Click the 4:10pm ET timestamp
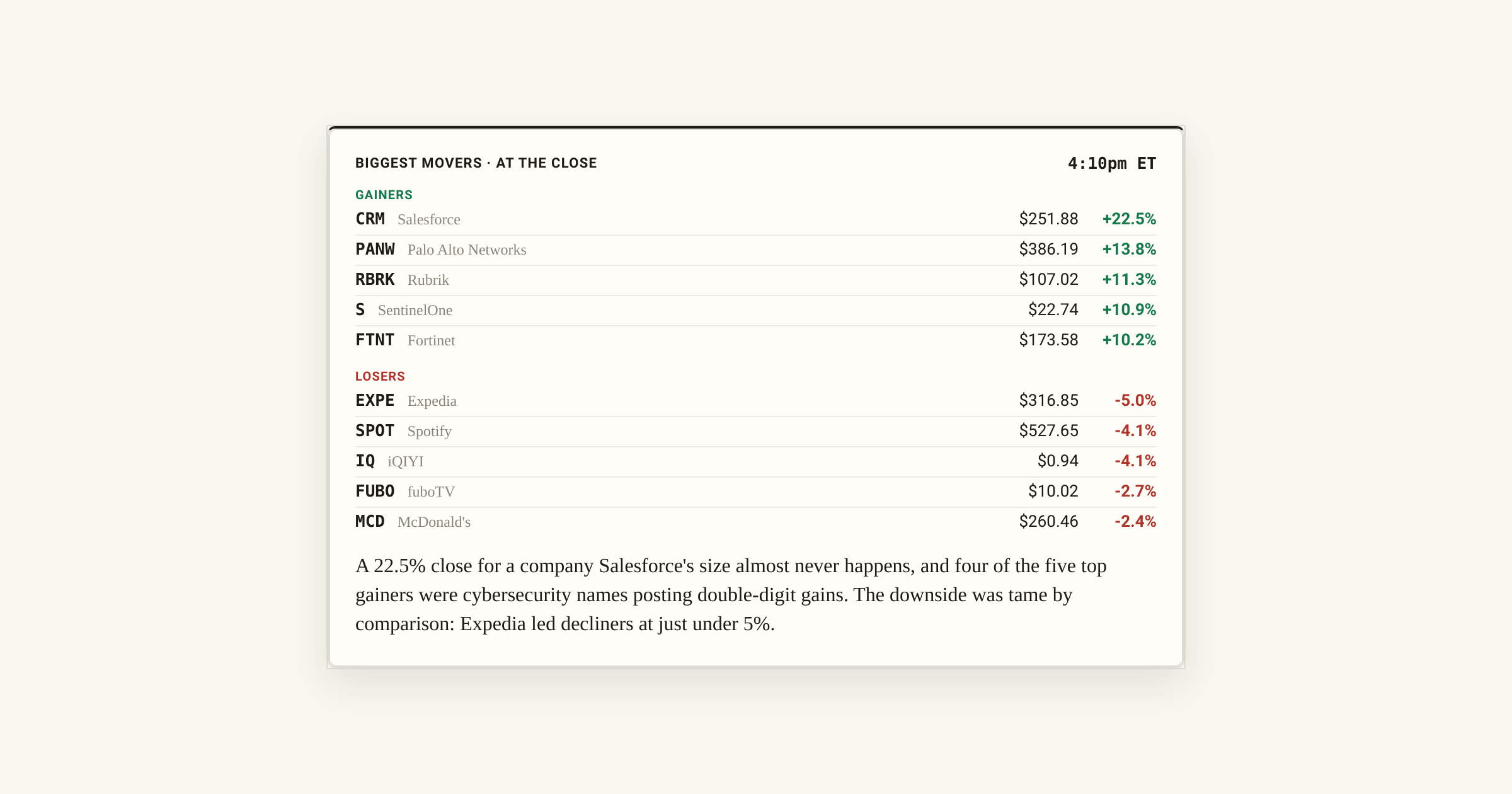The image size is (1512, 794). [1112, 163]
